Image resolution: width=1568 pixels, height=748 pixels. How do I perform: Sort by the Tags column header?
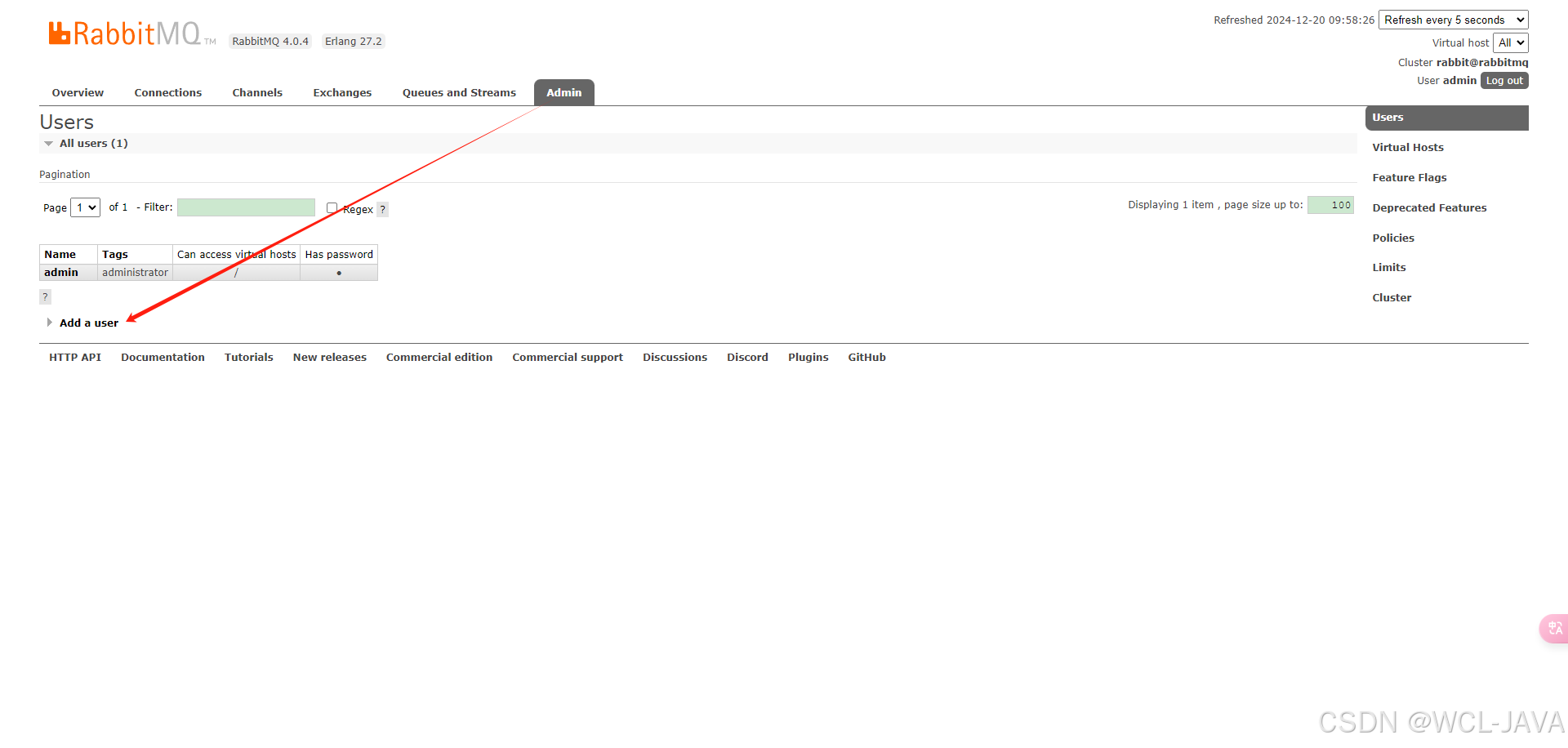[x=135, y=255]
